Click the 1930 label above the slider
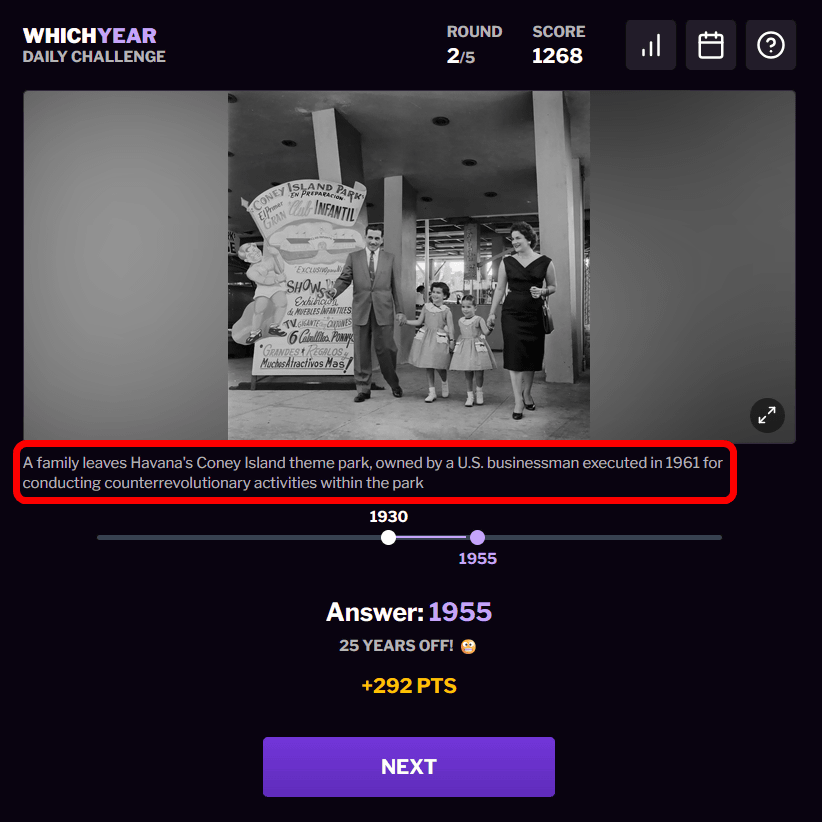822x822 pixels. [x=388, y=516]
